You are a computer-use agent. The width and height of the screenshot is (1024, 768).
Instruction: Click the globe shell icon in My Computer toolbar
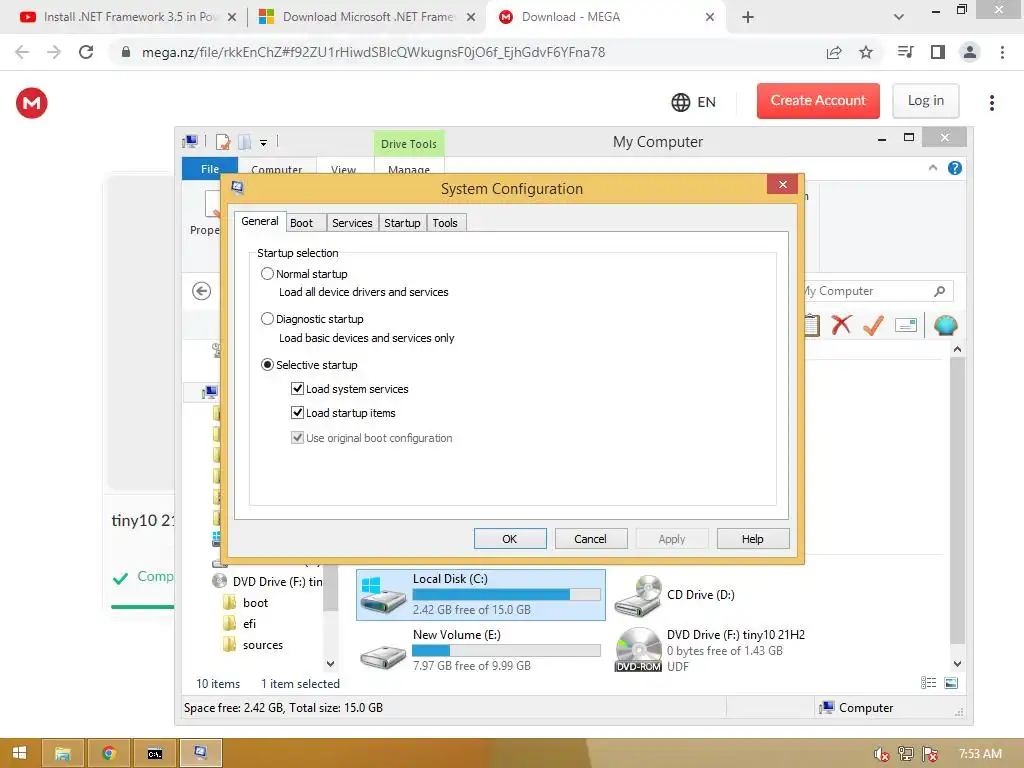click(x=945, y=325)
